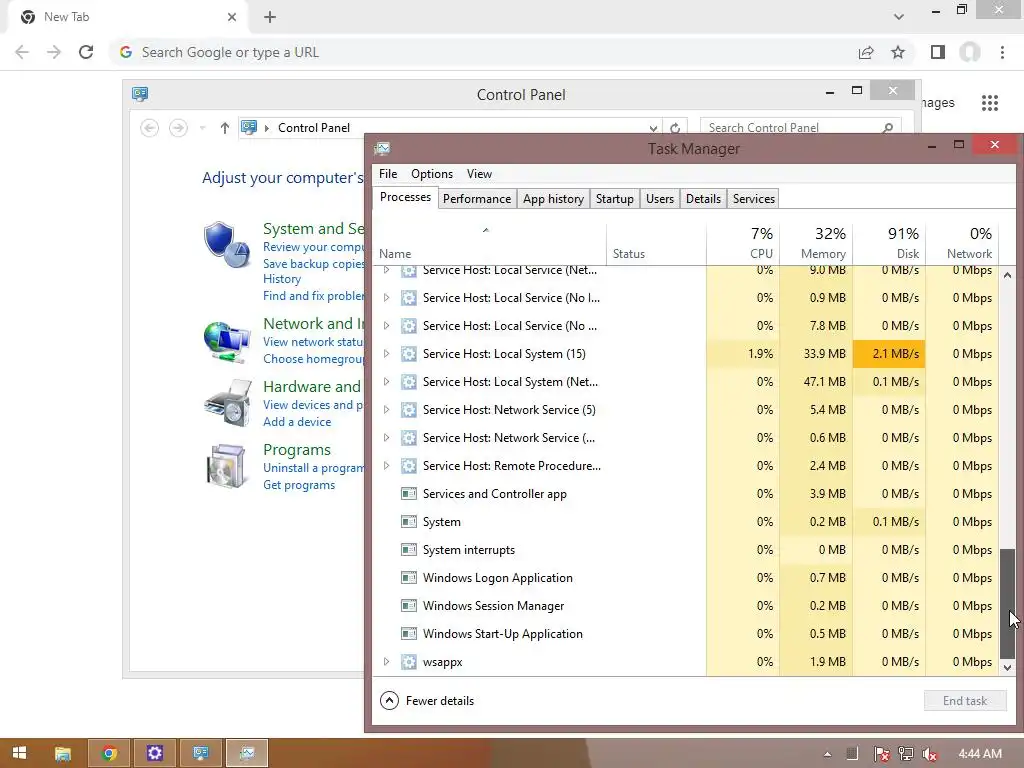This screenshot has height=768, width=1024.
Task: Open a new Chrome tab with plus button
Action: (270, 17)
